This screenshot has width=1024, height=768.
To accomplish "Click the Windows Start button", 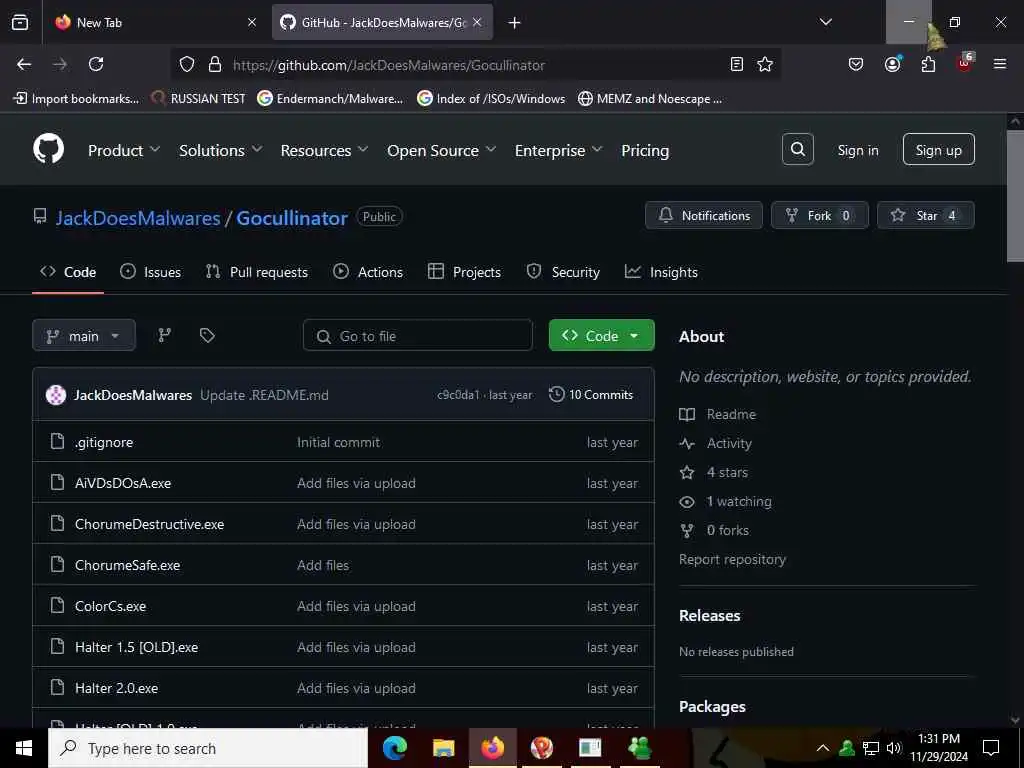I will tap(24, 748).
